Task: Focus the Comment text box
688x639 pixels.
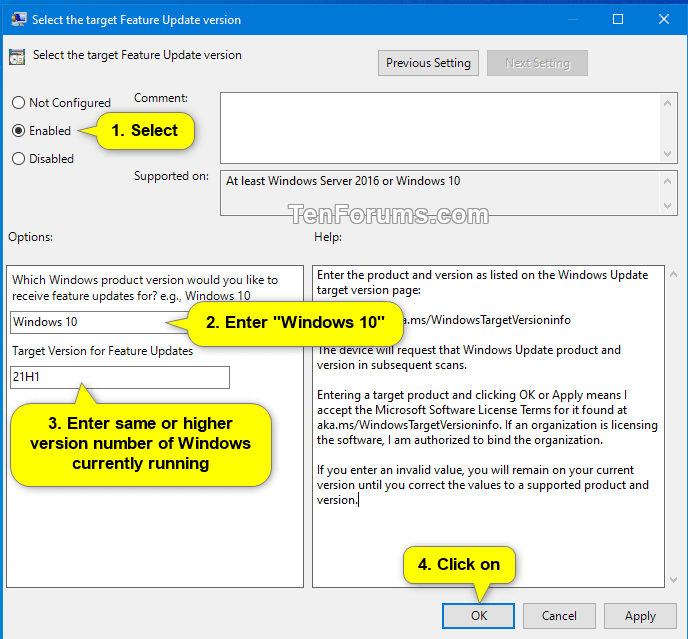Action: 440,128
